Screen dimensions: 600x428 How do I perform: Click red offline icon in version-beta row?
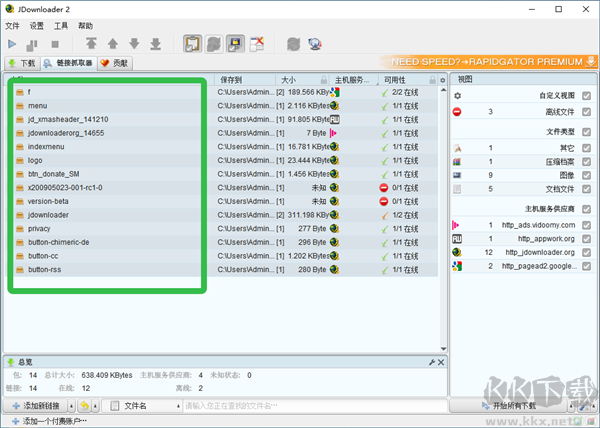[x=383, y=202]
